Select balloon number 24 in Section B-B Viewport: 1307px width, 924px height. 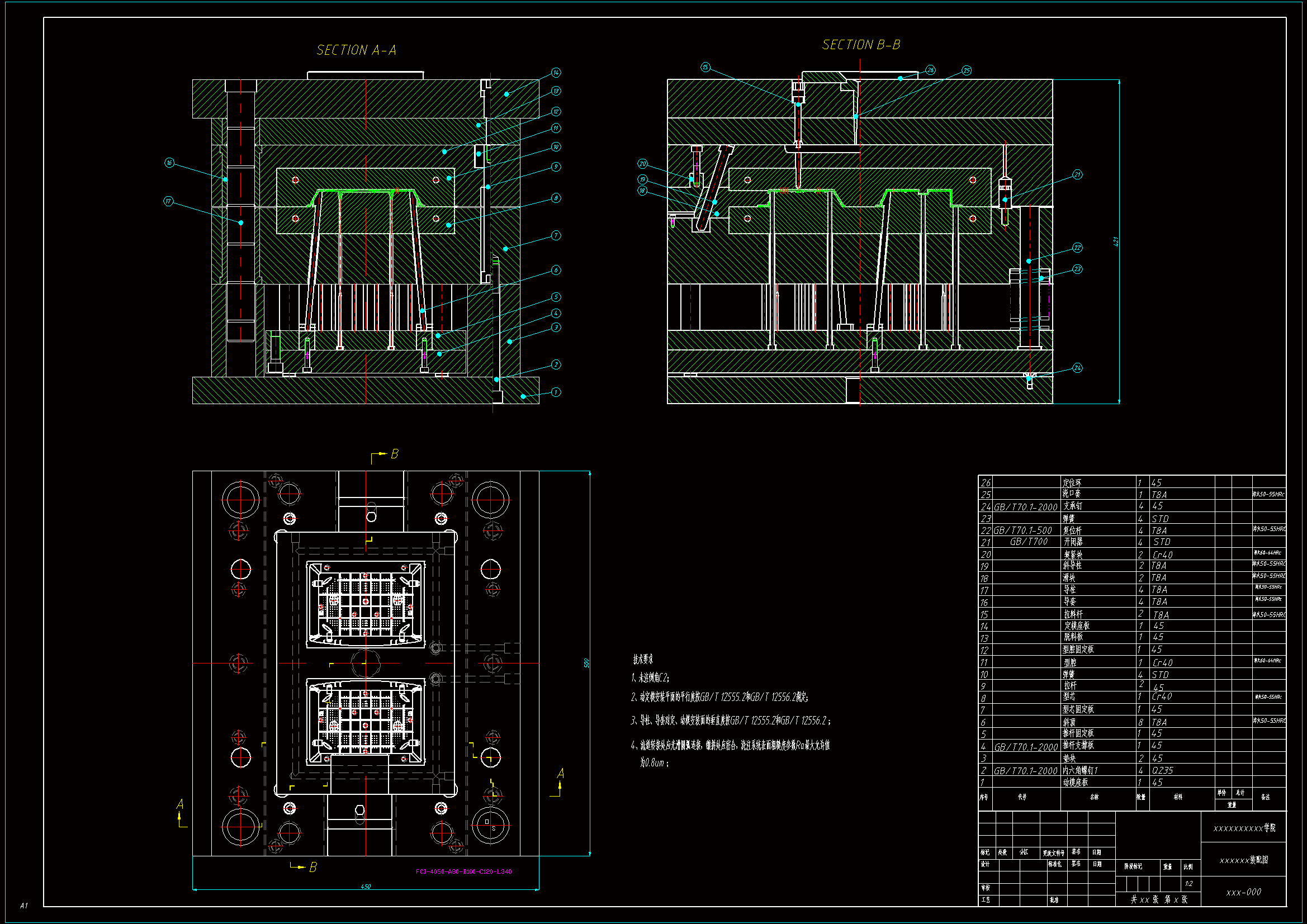click(x=1077, y=368)
